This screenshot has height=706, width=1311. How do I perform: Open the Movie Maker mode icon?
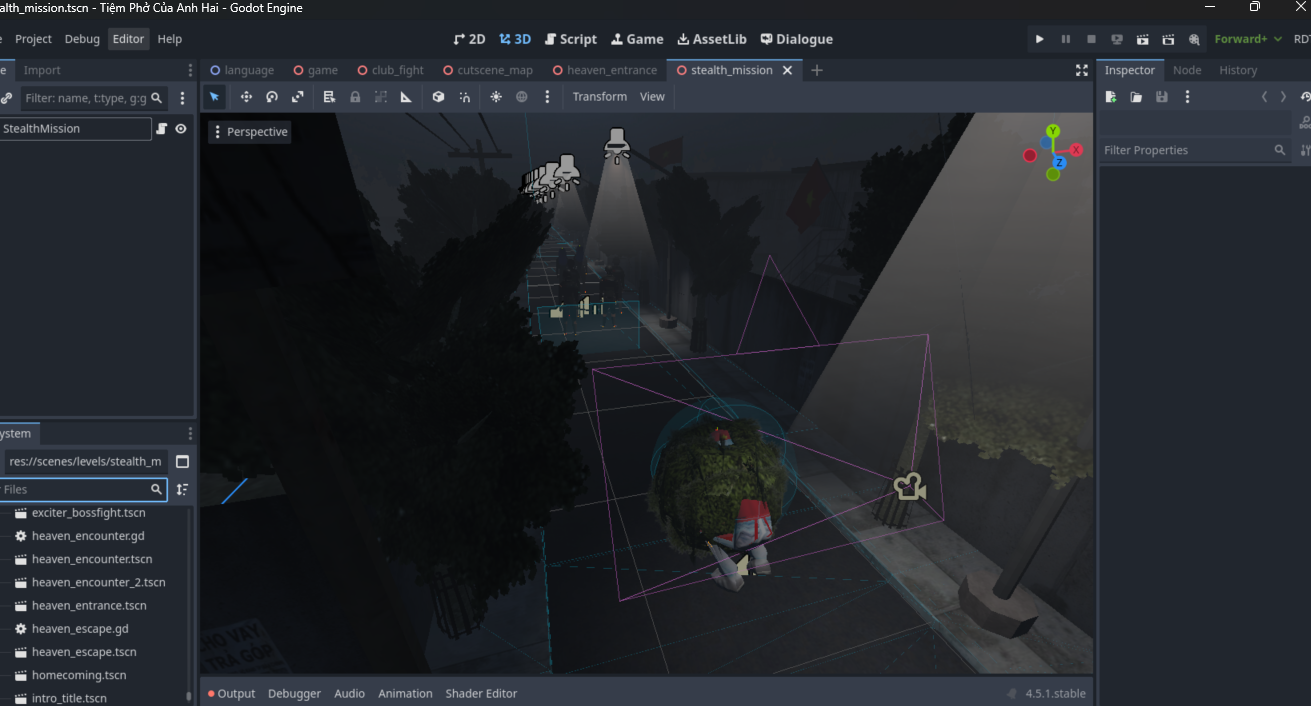(x=1194, y=39)
